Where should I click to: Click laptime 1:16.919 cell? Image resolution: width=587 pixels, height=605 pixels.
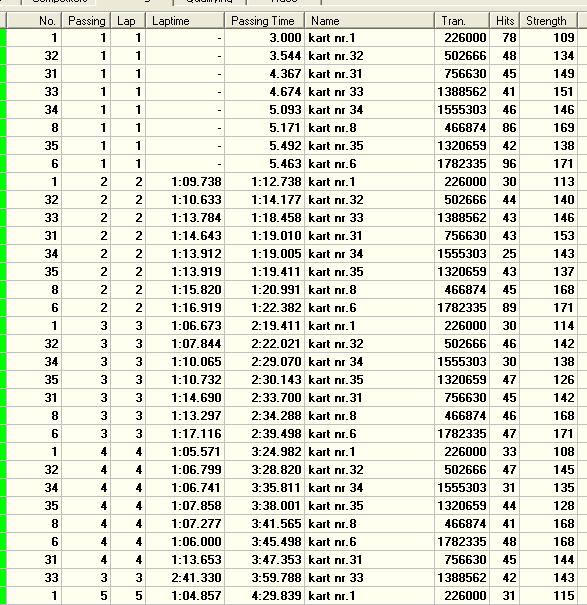click(x=185, y=308)
